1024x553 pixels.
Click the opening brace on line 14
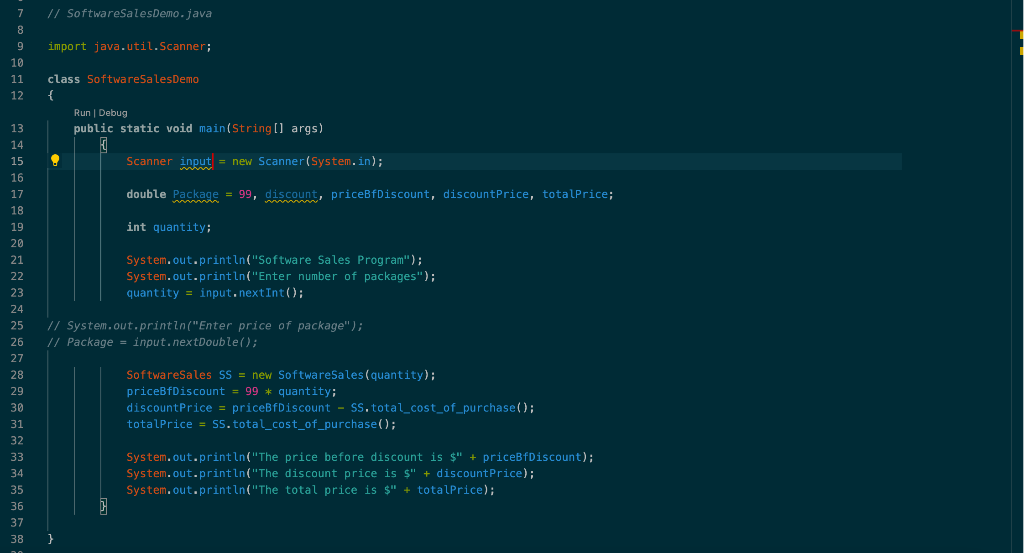pyautogui.click(x=103, y=145)
